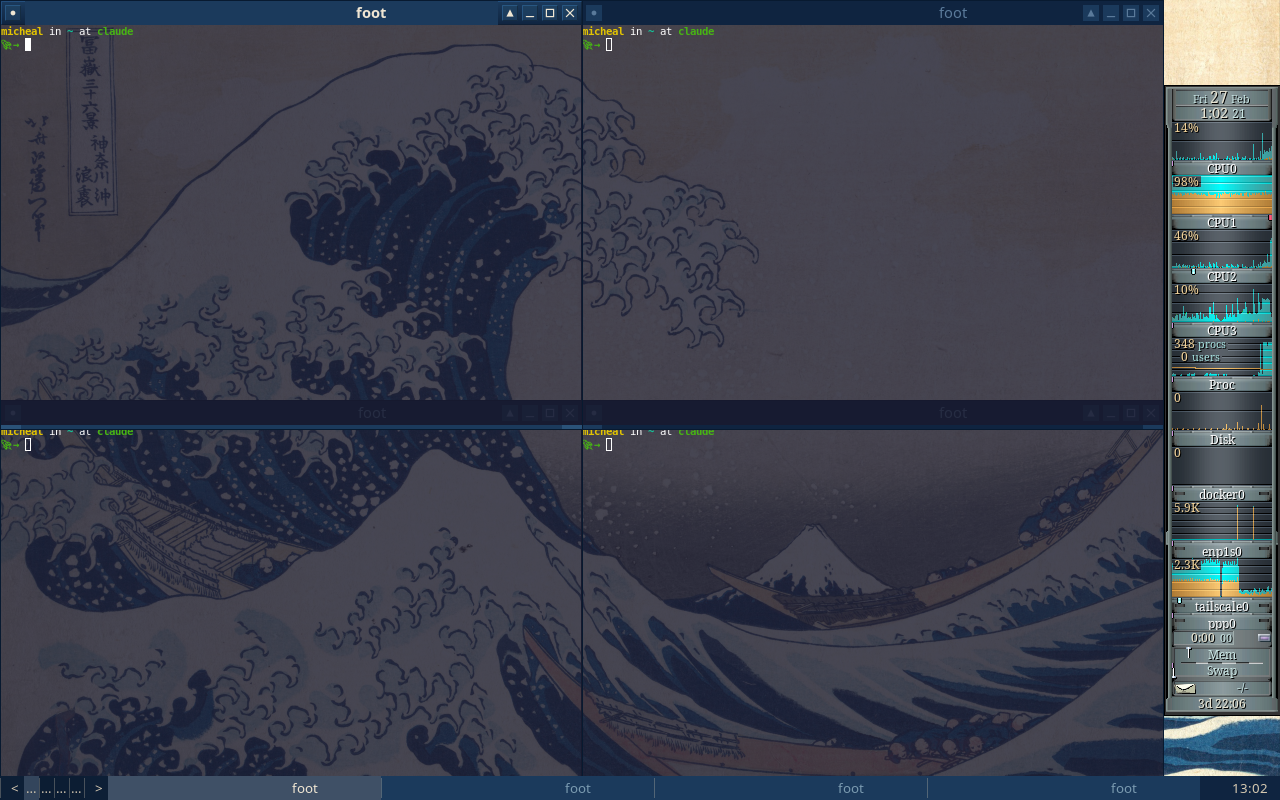Open window menu of active foot terminal
Screen dimensions: 1280x800
point(13,13)
